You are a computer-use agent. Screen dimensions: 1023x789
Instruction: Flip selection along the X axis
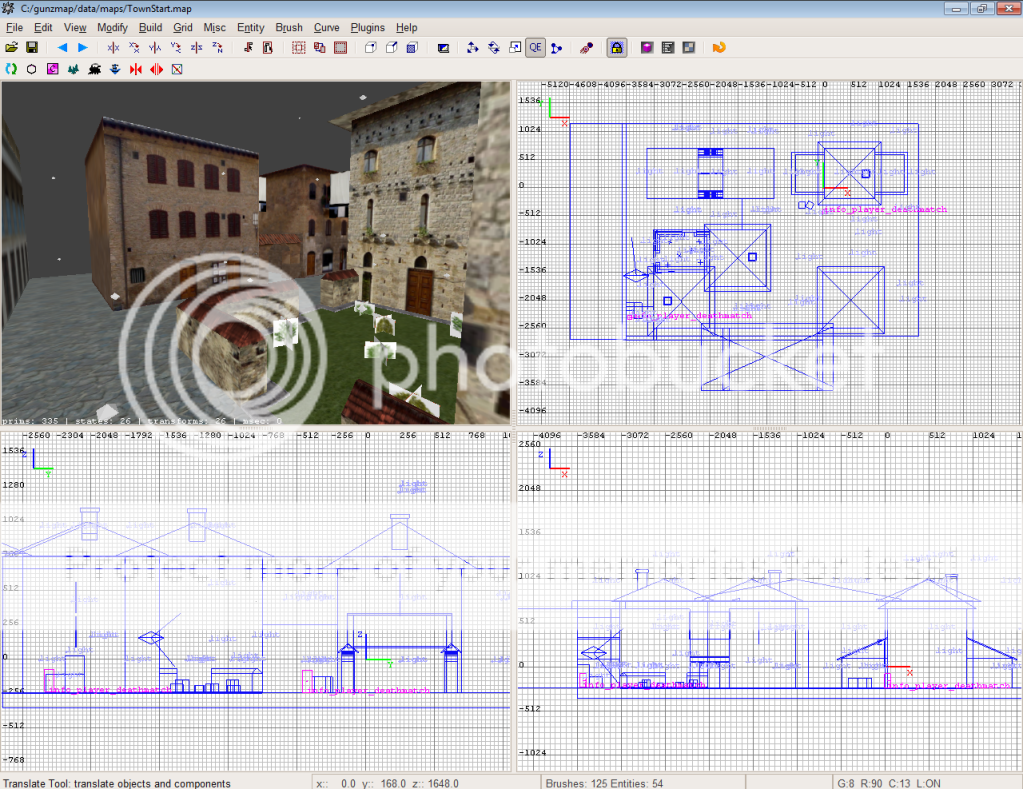coord(113,47)
